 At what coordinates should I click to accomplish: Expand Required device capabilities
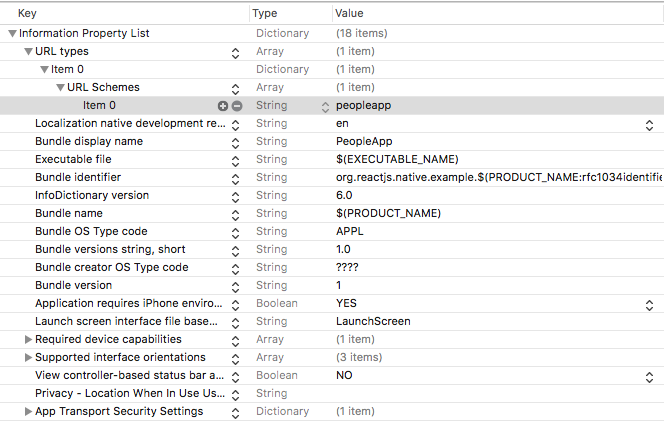[28, 340]
